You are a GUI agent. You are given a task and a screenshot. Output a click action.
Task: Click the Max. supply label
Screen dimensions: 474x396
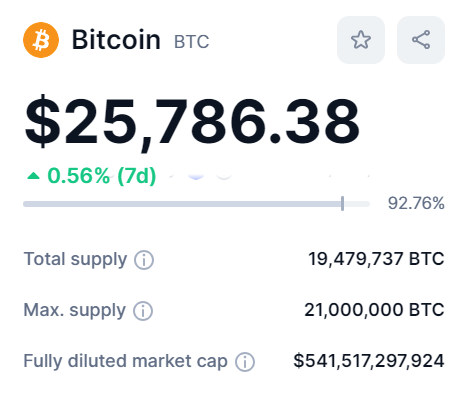pos(75,310)
